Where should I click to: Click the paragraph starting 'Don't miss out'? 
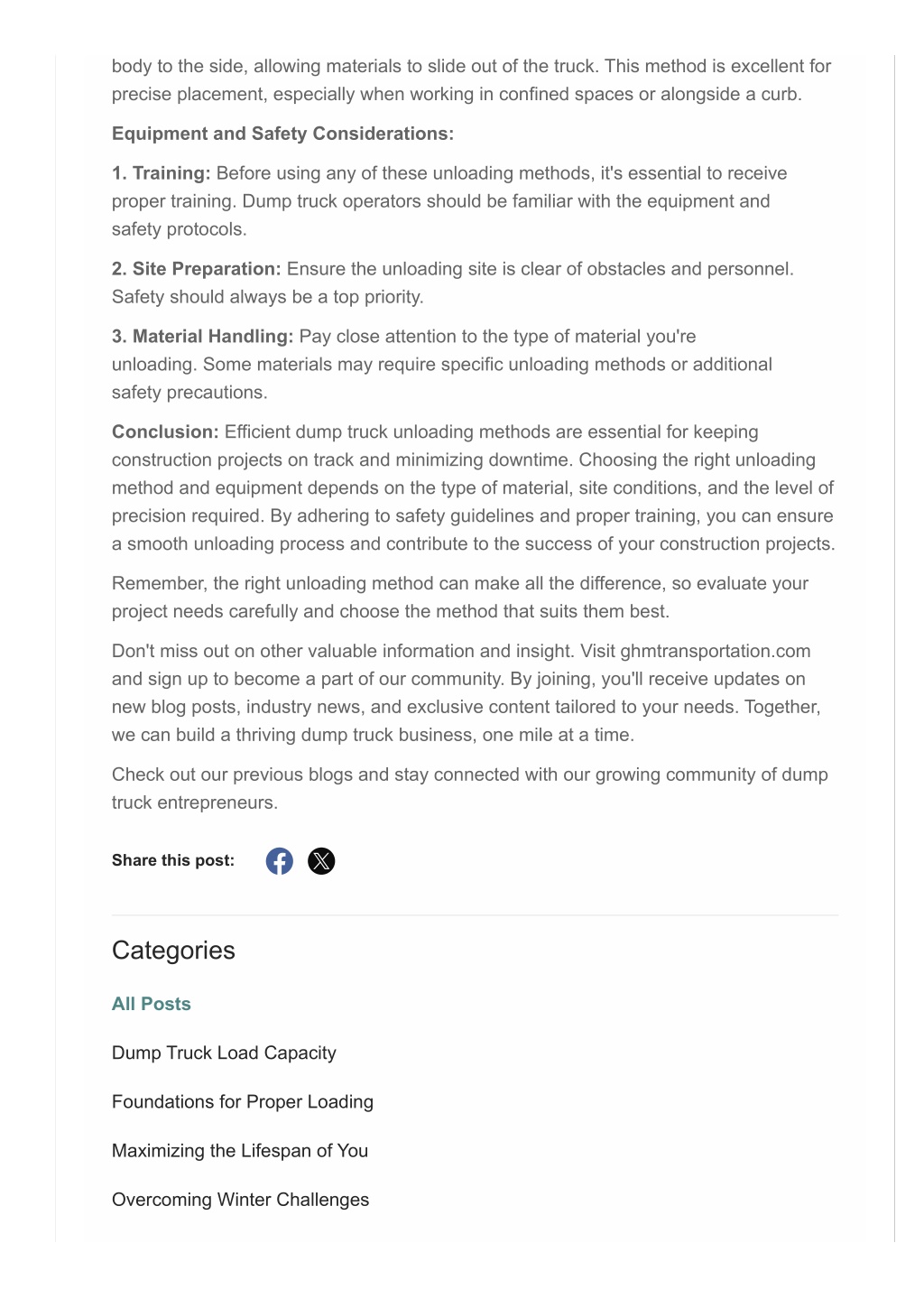[467, 693]
